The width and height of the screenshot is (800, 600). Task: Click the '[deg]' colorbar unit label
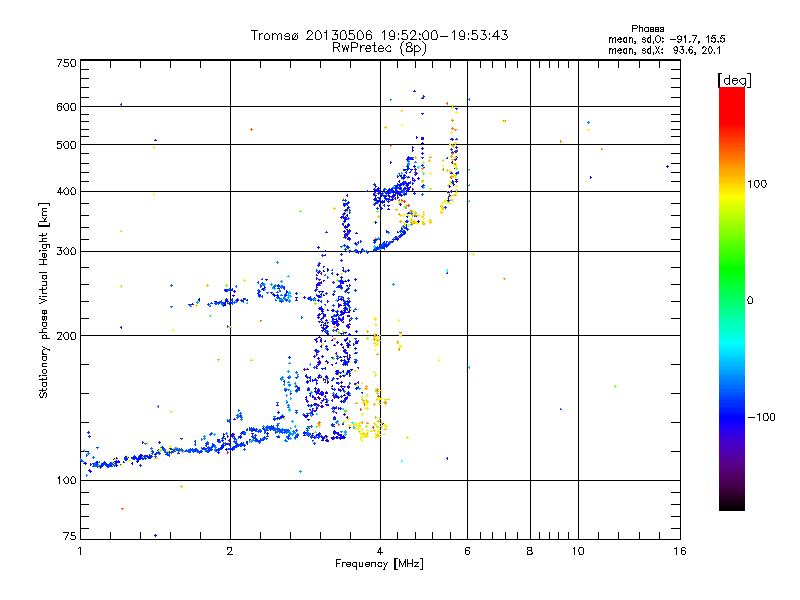734,80
